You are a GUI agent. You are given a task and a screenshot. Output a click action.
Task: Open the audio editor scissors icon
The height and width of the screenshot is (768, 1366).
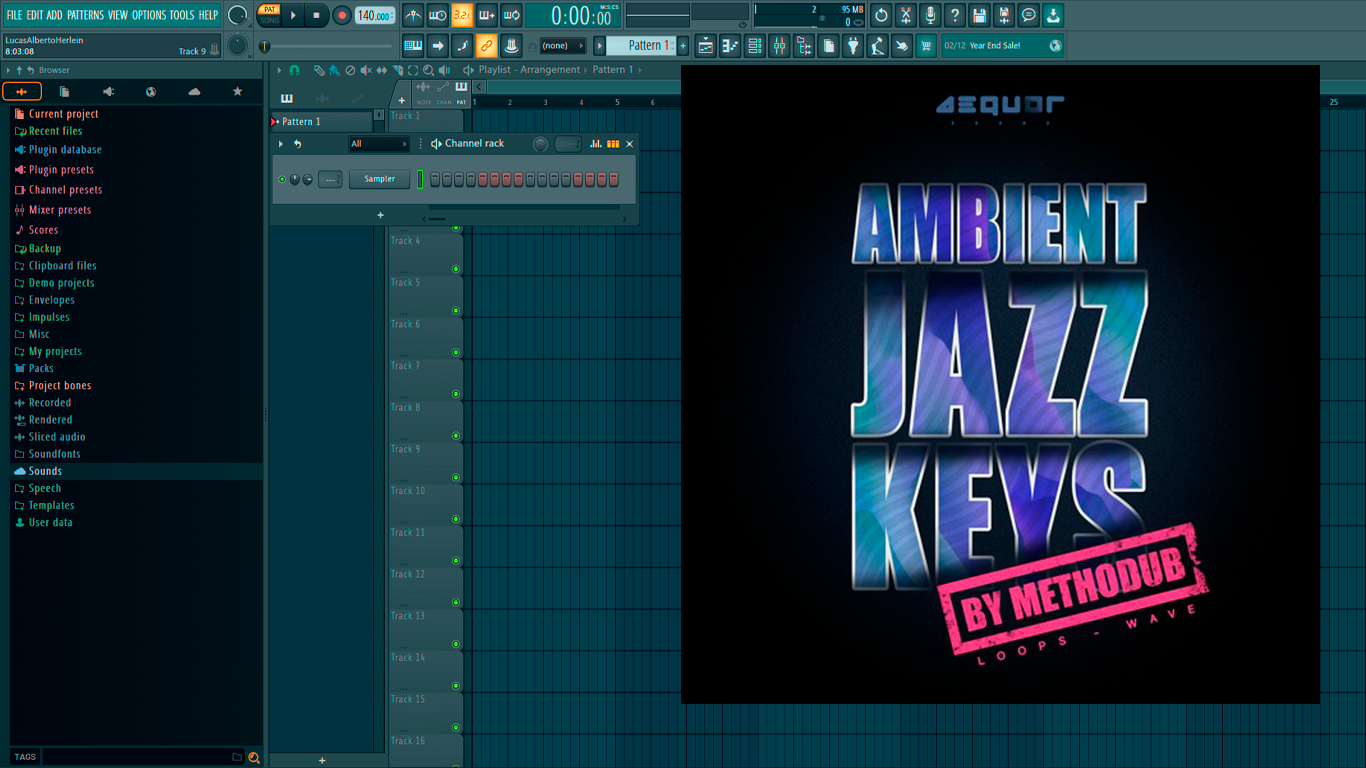pyautogui.click(x=906, y=15)
